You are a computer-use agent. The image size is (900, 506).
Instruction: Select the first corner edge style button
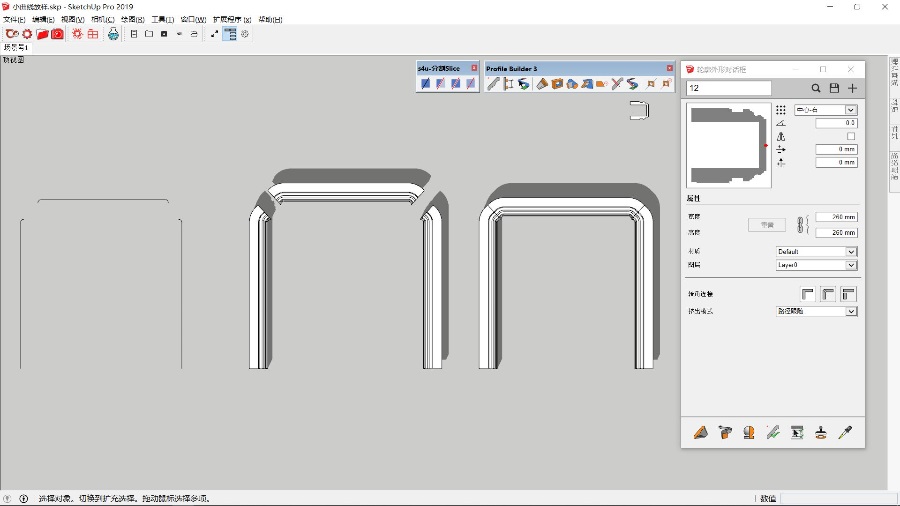coord(808,294)
